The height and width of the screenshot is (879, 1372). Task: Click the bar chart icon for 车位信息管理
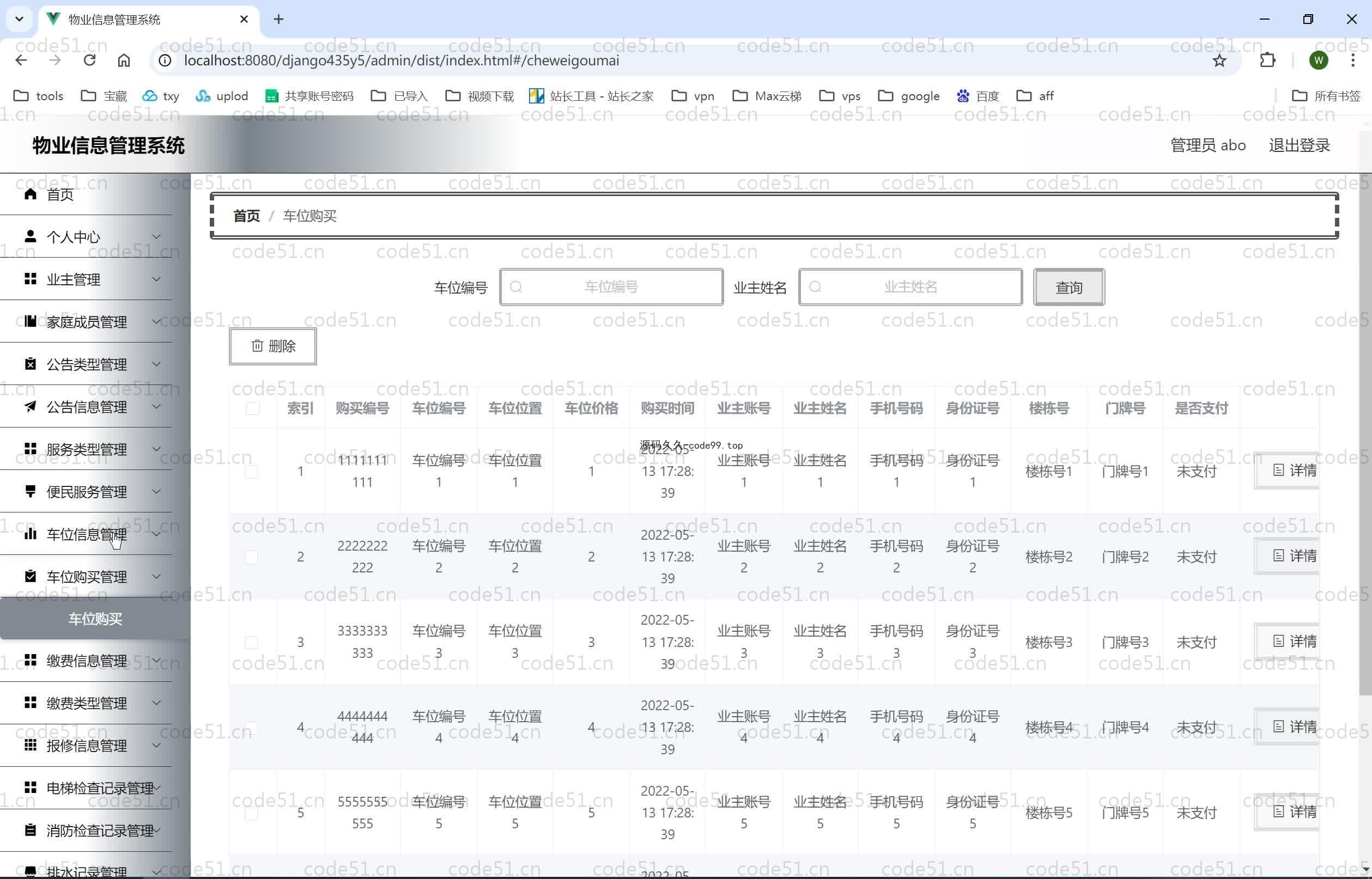[31, 534]
